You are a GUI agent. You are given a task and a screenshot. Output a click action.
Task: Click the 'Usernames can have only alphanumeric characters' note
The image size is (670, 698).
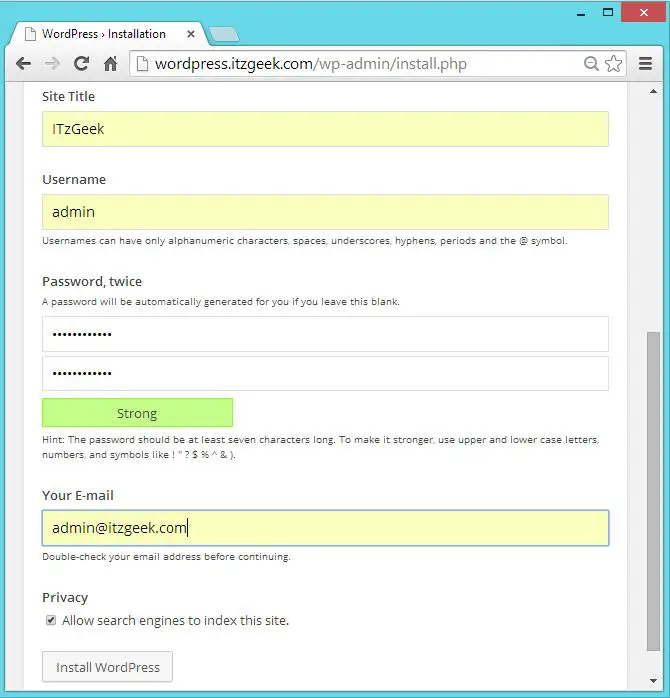305,241
